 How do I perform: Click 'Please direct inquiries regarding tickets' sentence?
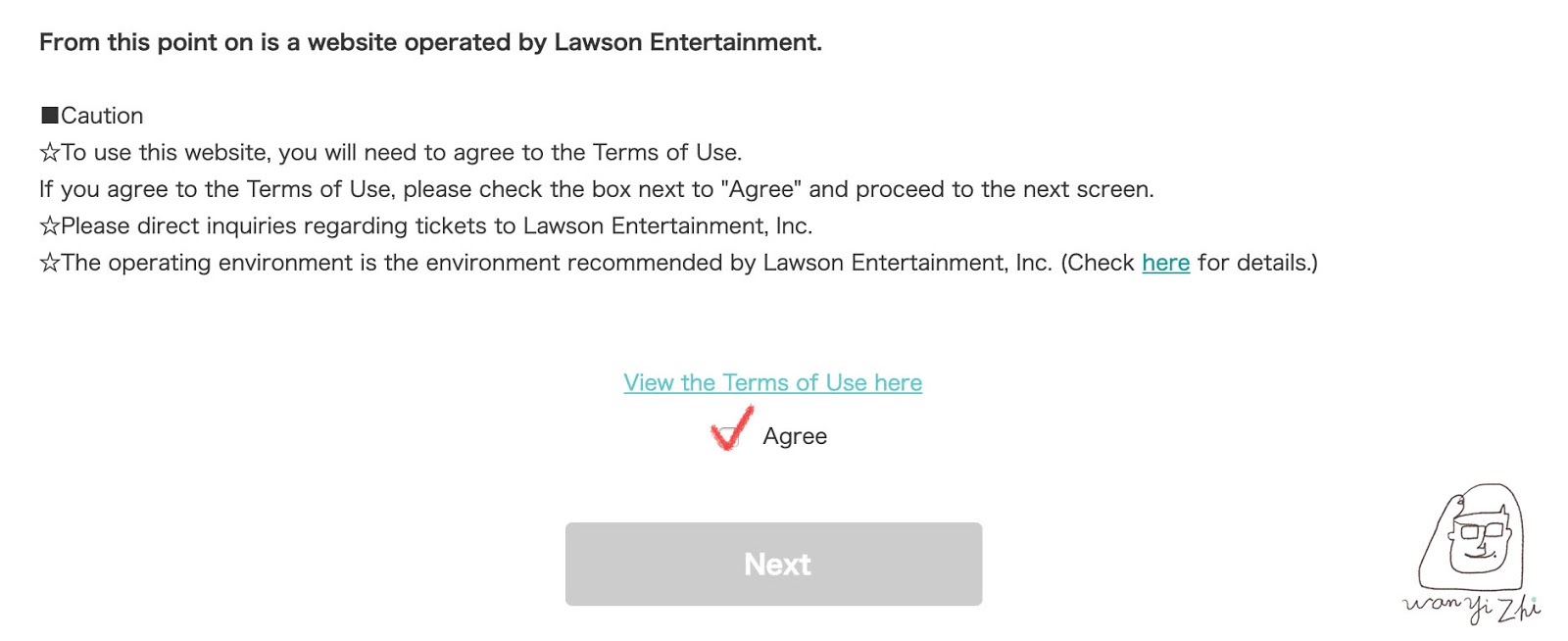point(437,226)
